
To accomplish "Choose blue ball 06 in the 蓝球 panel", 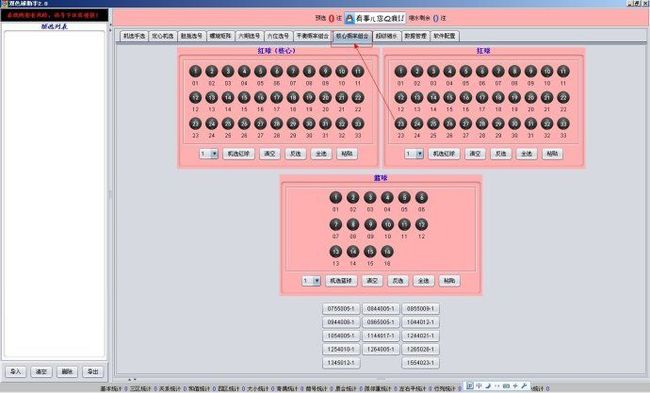I will (x=421, y=197).
